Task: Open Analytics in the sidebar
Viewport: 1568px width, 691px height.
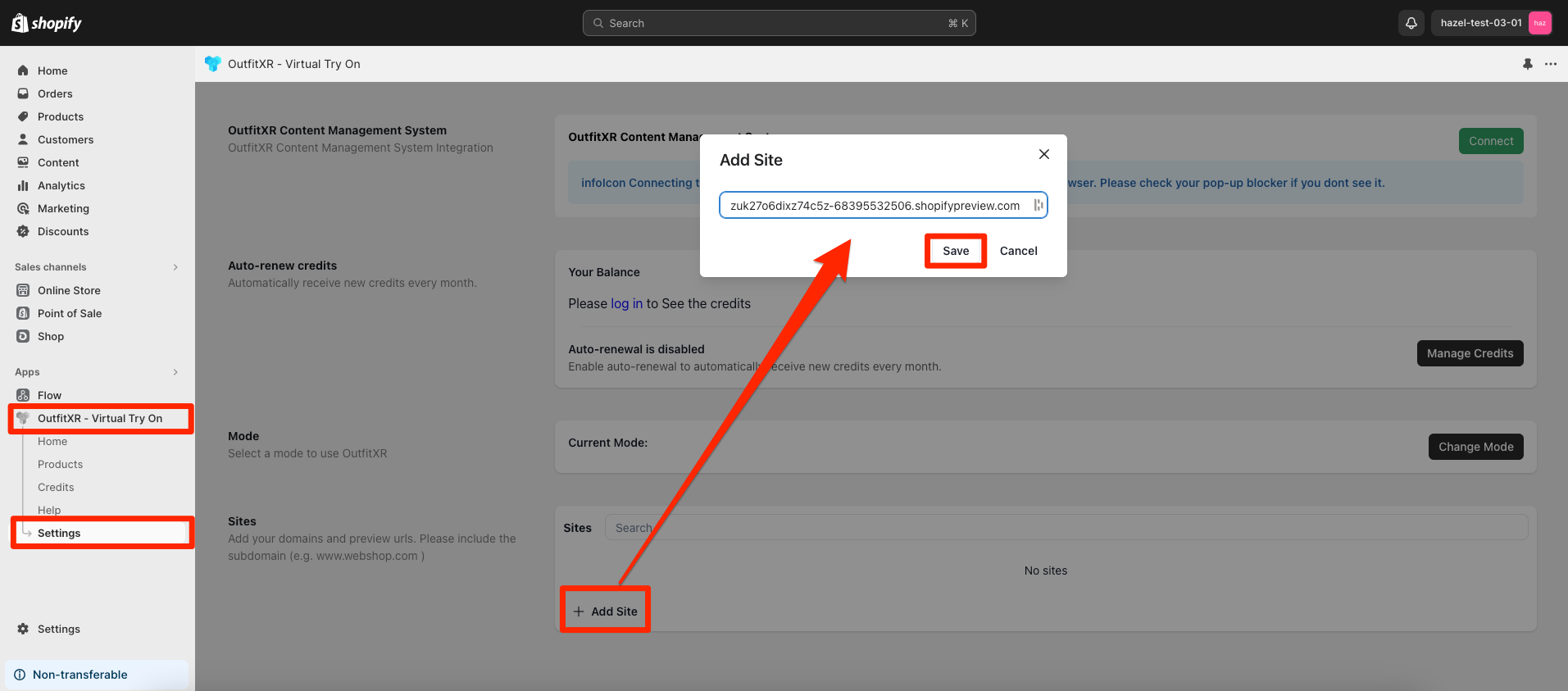Action: click(x=61, y=185)
